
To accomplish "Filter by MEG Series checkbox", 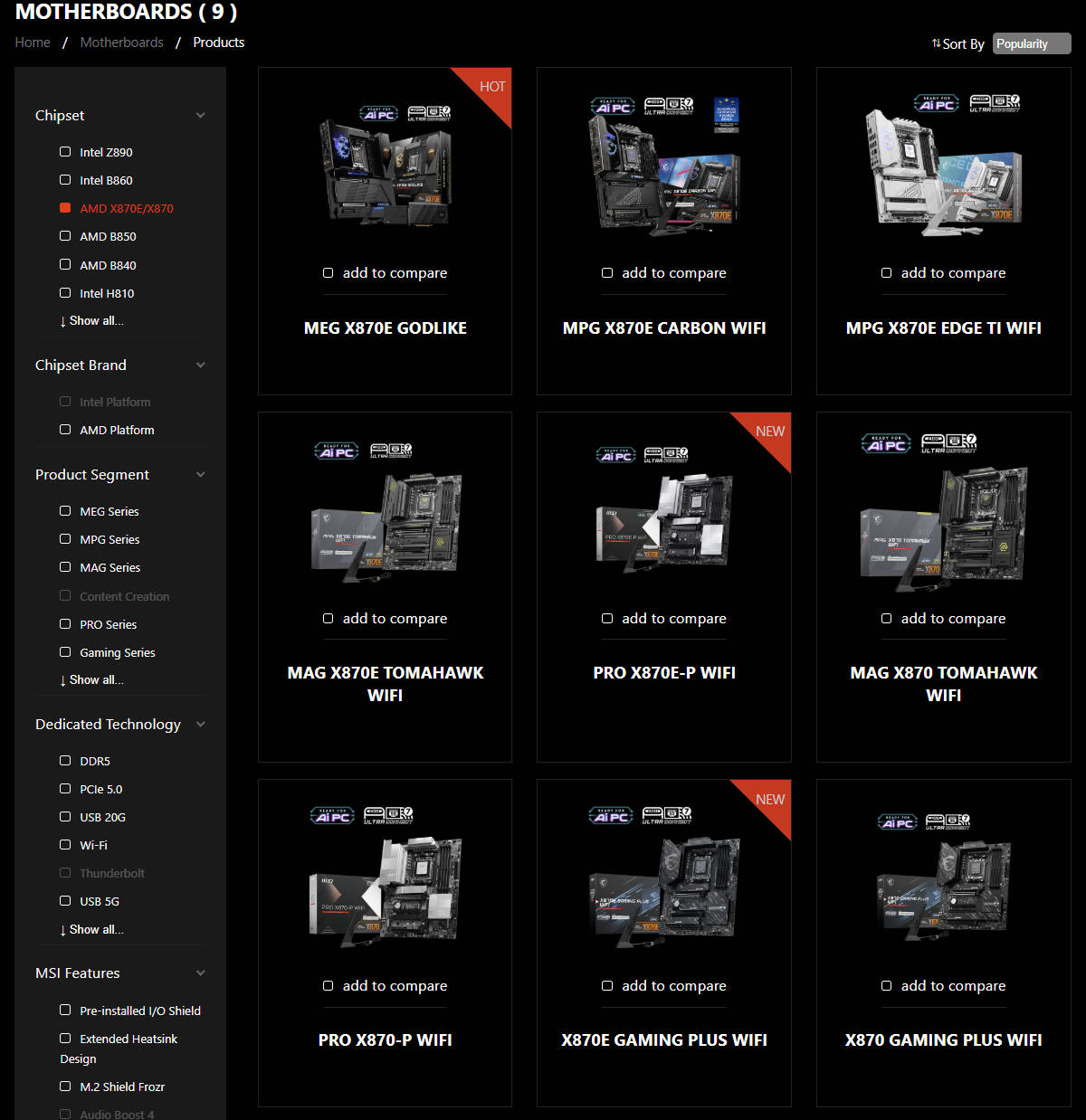I will point(65,511).
